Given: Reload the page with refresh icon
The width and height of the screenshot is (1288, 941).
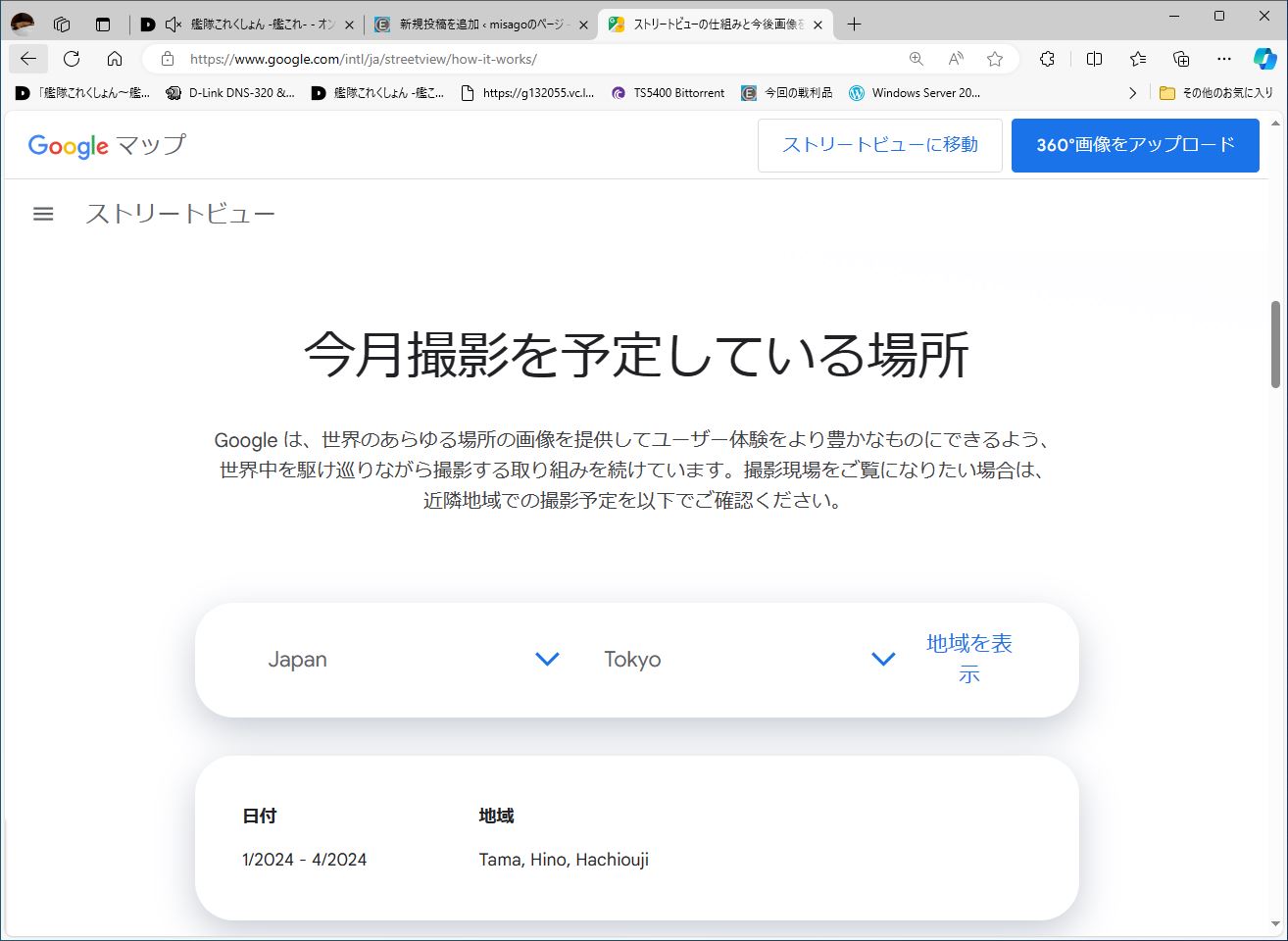Looking at the screenshot, I should pyautogui.click(x=72, y=59).
